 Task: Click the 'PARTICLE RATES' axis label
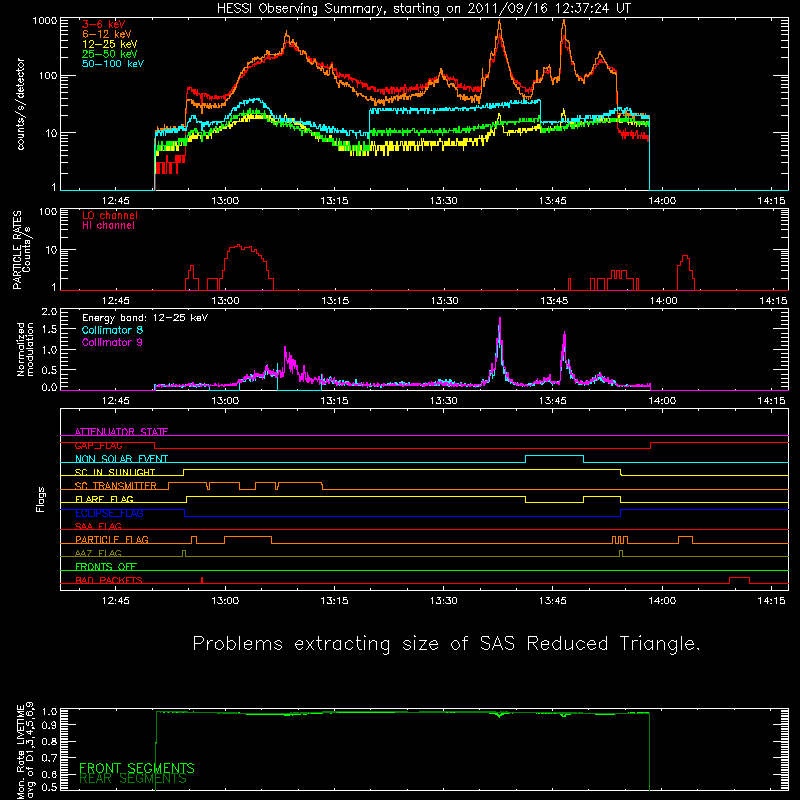[x=17, y=250]
